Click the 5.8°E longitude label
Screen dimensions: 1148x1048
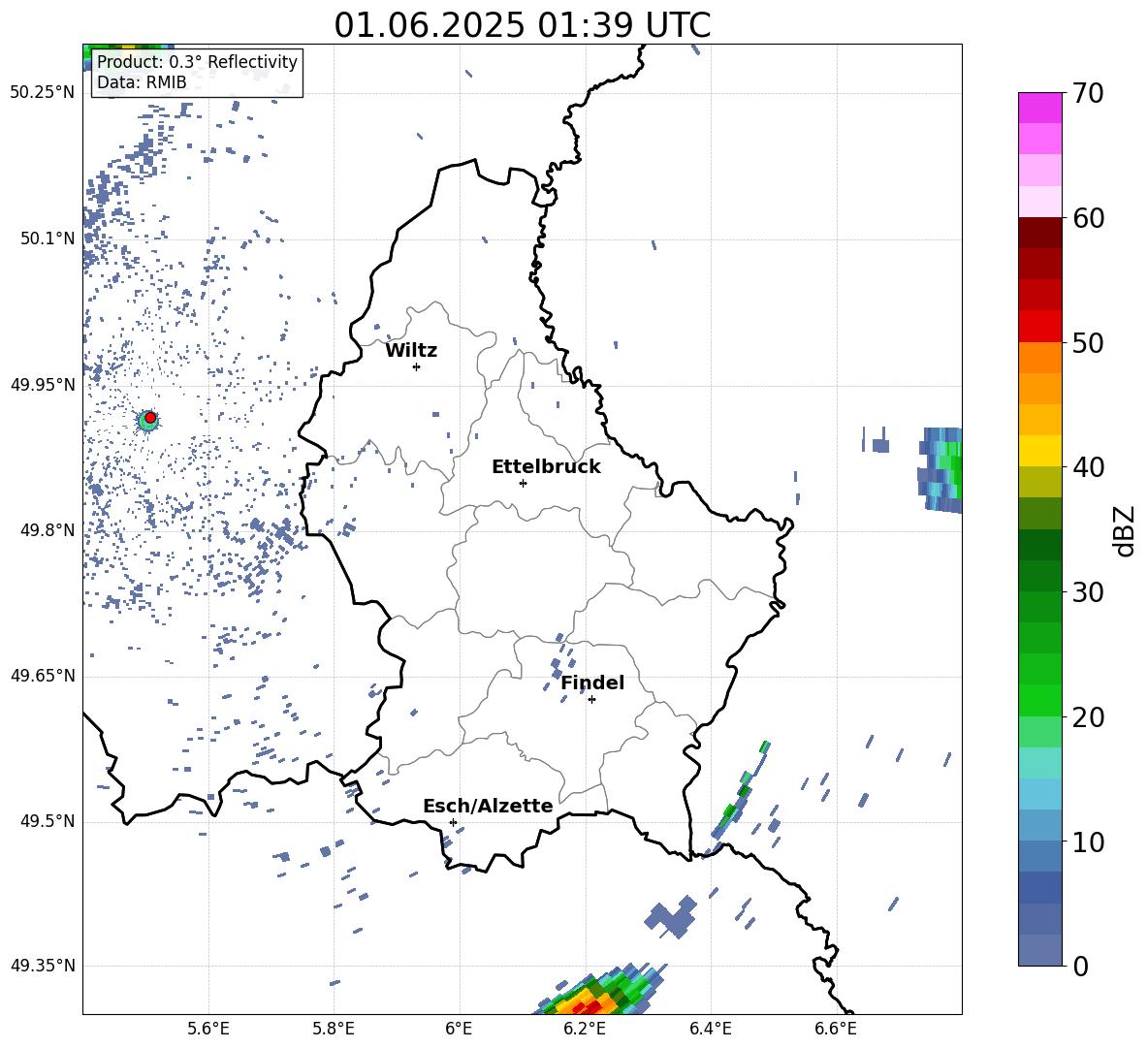(x=334, y=1029)
